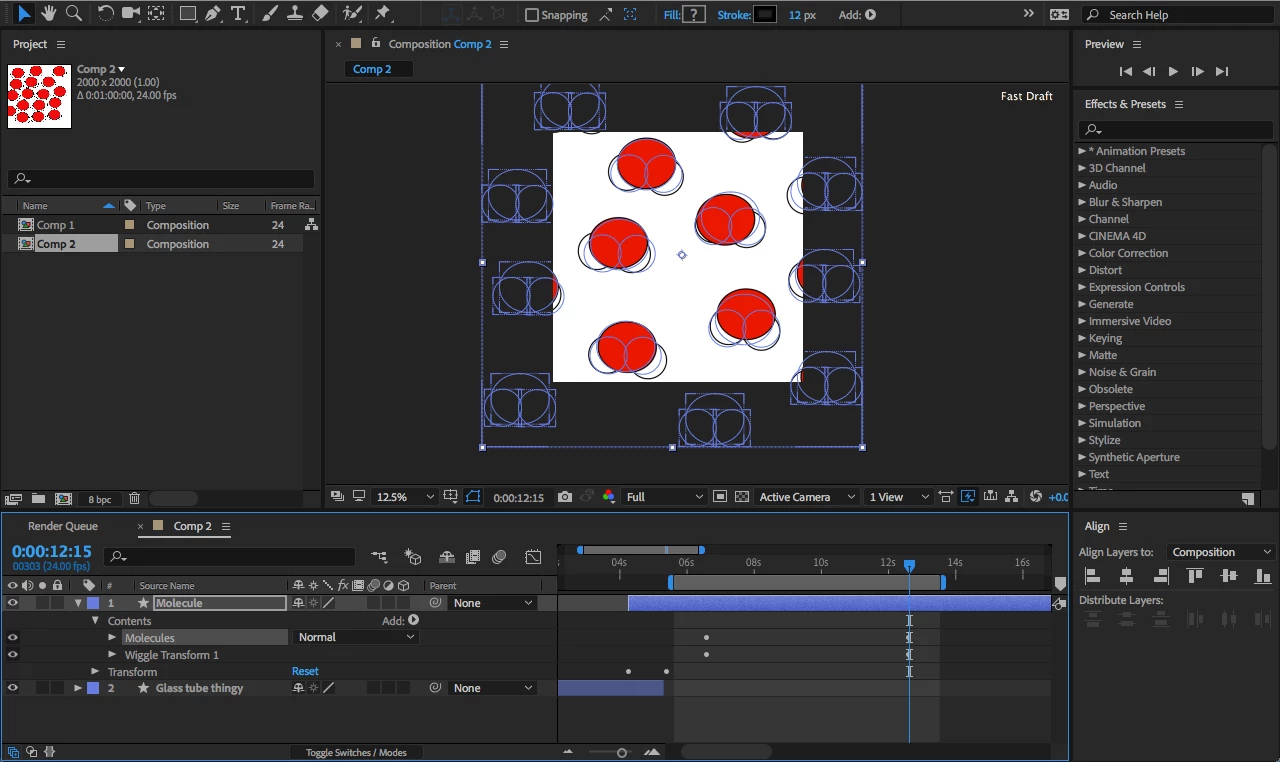The image size is (1280, 762).
Task: Toggle visibility of Glass tube thingy layer
Action: click(x=12, y=688)
